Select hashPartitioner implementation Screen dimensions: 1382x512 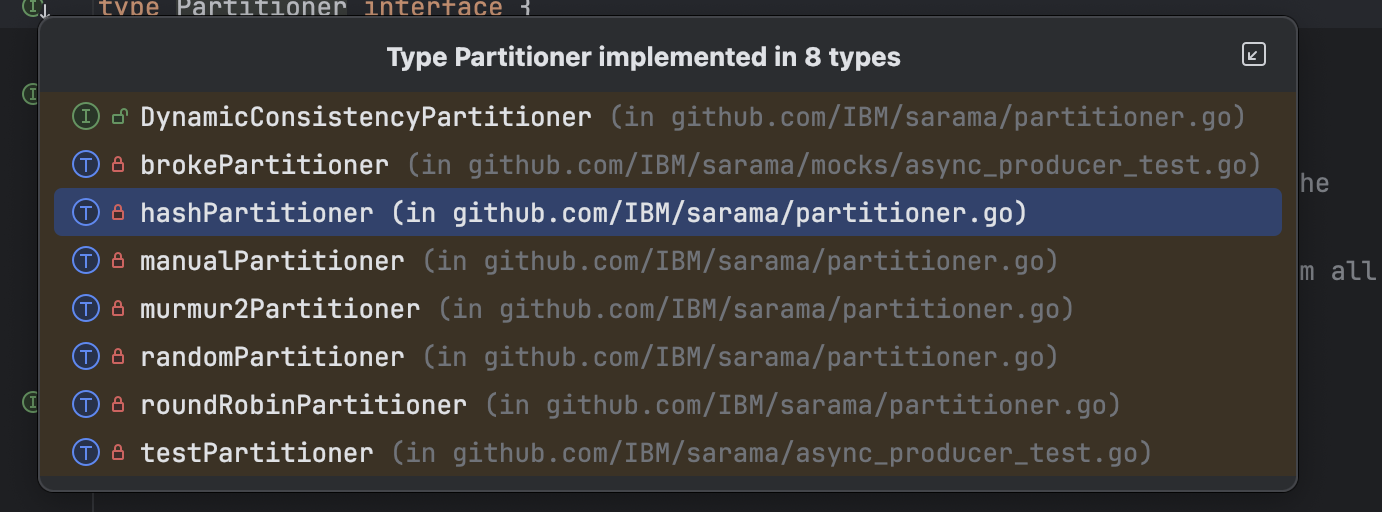668,213
